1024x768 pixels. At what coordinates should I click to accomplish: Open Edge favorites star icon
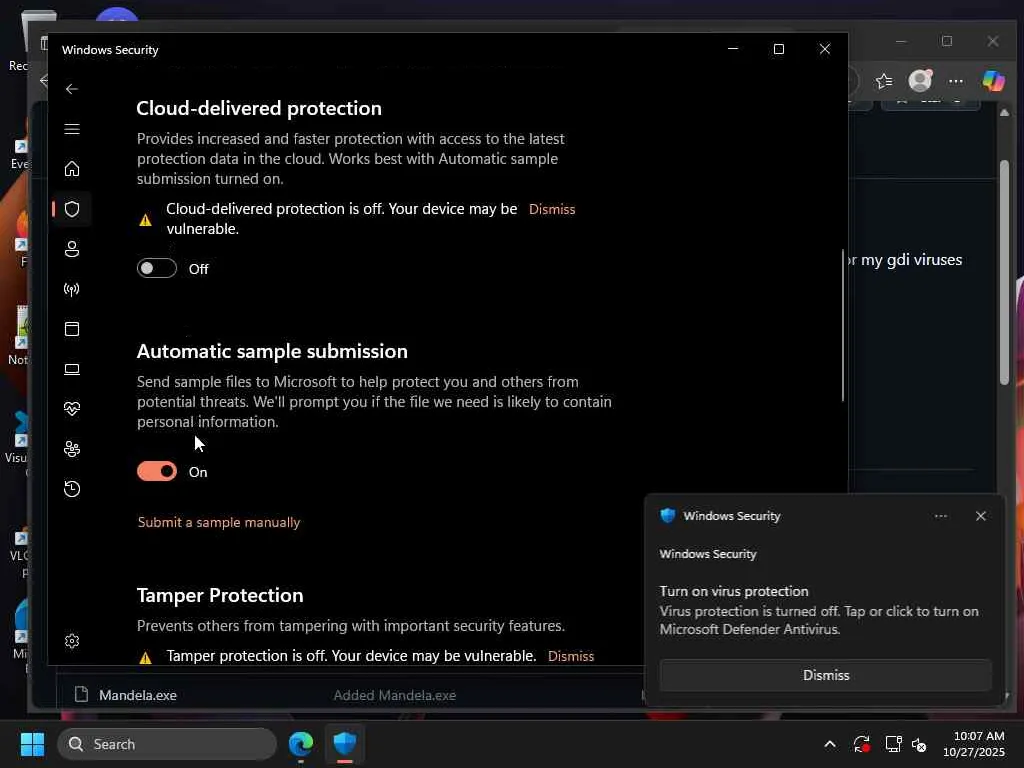884,81
